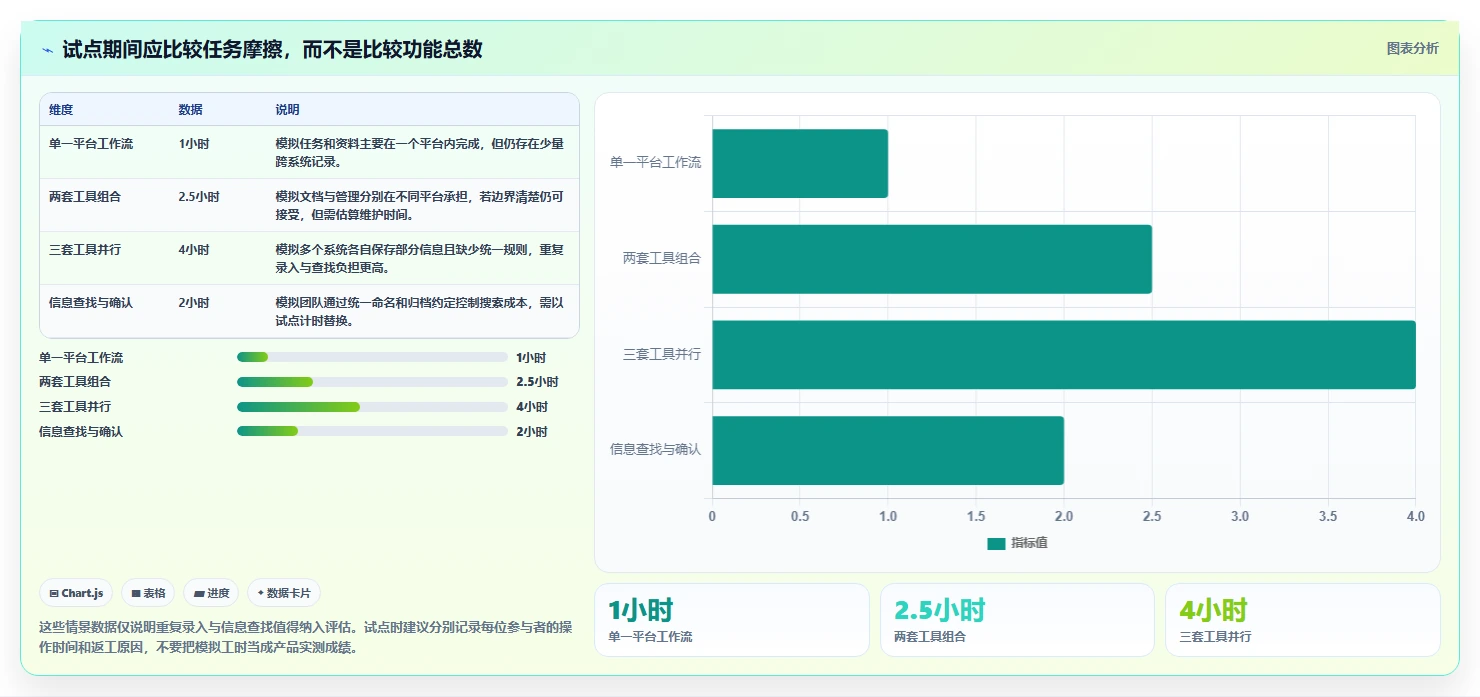Click the 信息查找与确认 progress bar
The image size is (1480, 697).
point(372,431)
